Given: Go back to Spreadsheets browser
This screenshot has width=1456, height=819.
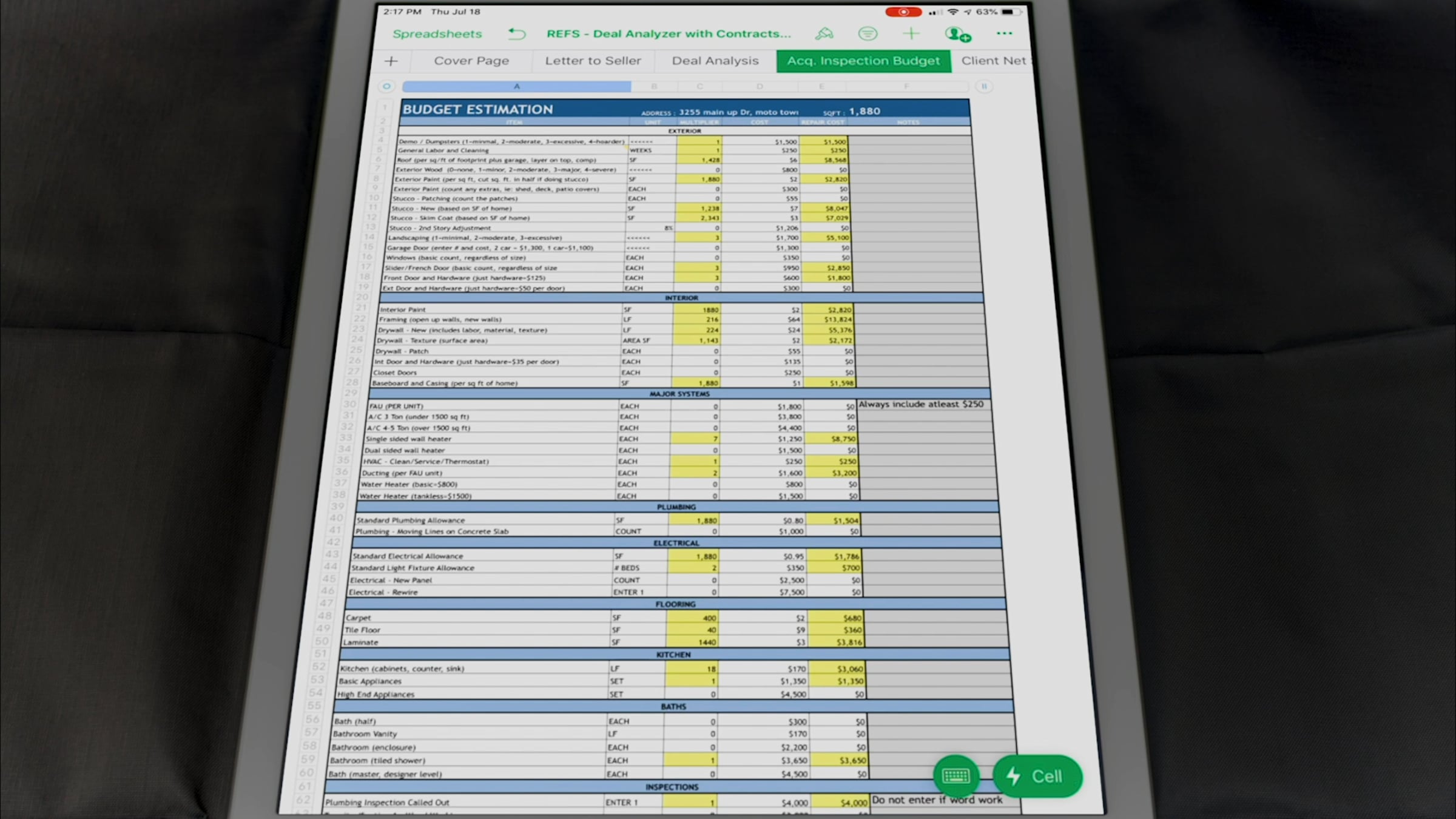Looking at the screenshot, I should 437,34.
